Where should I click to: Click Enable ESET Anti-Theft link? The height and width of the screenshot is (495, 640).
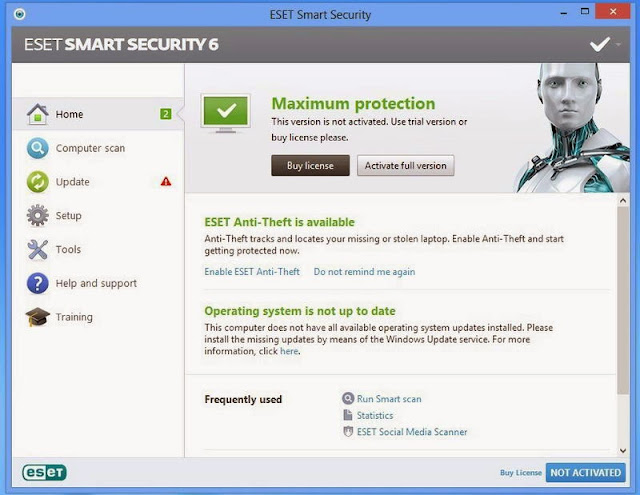pyautogui.click(x=252, y=272)
